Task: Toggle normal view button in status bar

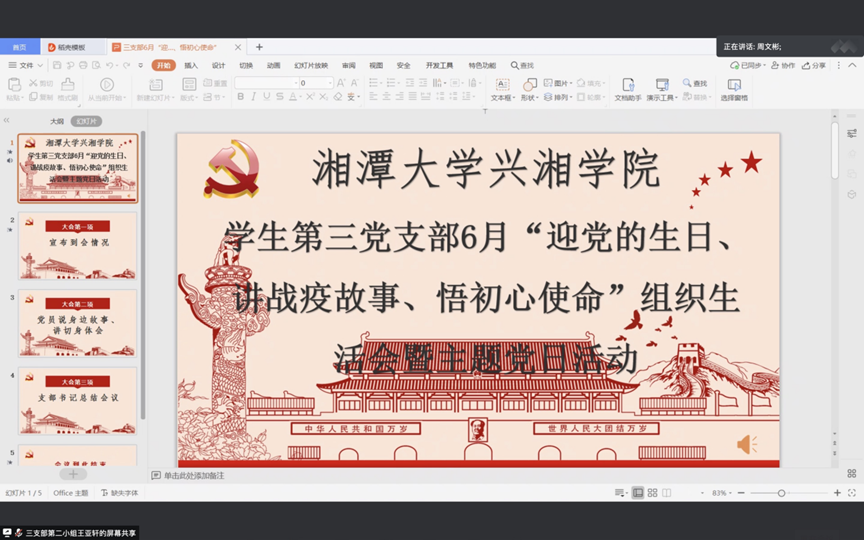Action: 638,493
